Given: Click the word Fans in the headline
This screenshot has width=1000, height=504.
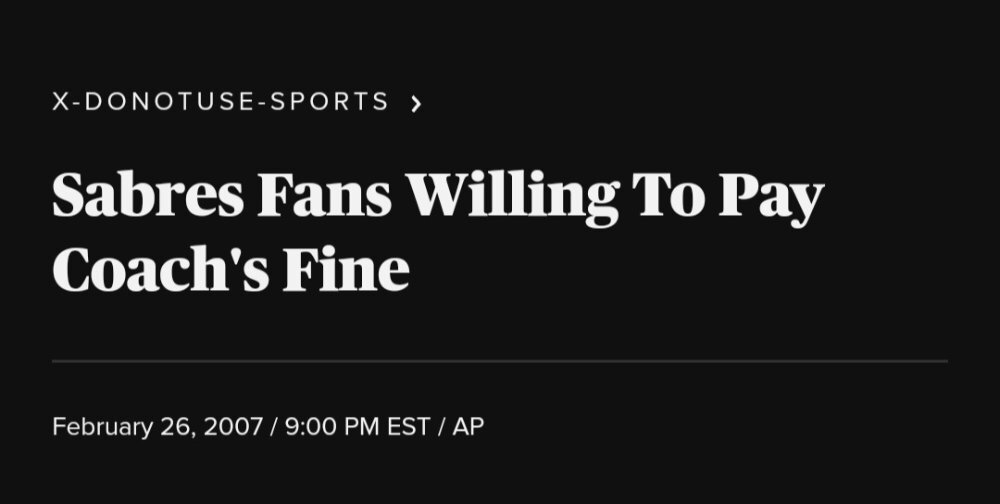Looking at the screenshot, I should (x=325, y=194).
